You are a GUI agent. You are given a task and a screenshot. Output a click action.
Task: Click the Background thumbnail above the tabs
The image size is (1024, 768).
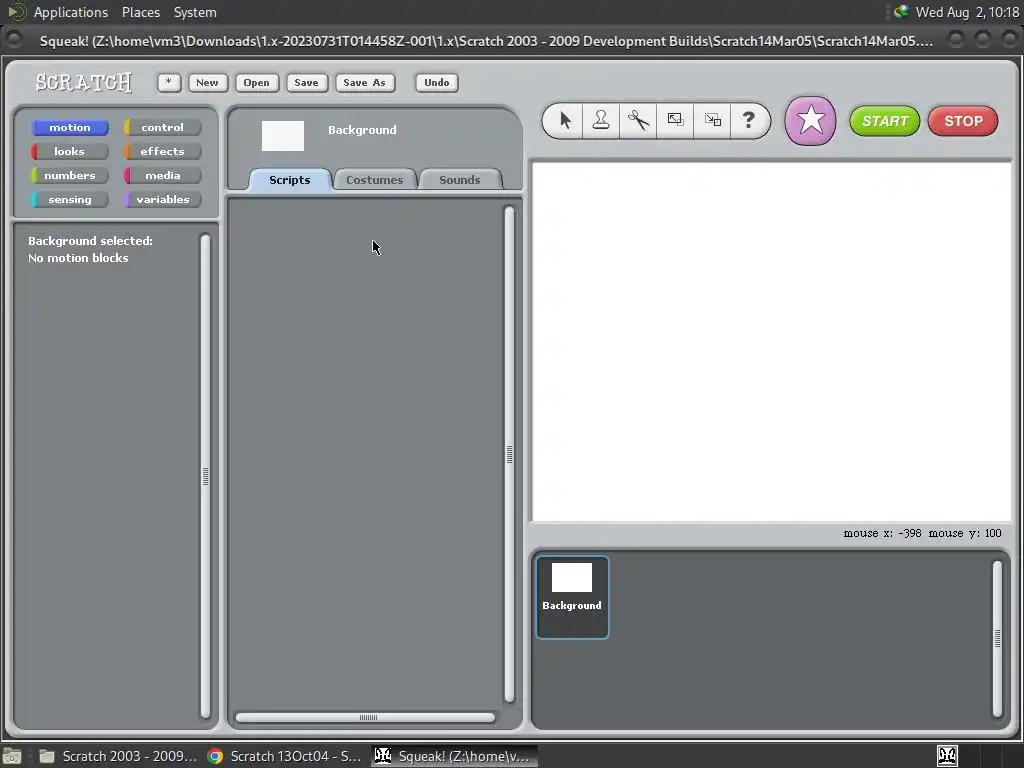tap(283, 136)
